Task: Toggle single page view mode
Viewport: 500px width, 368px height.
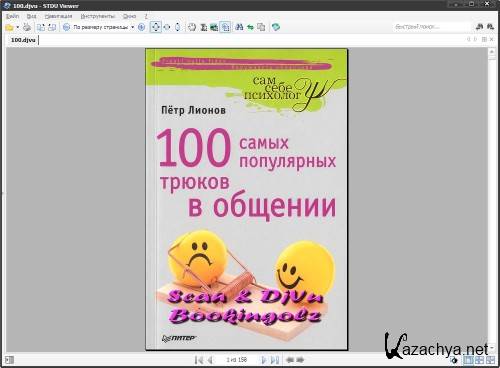Action: (469, 360)
